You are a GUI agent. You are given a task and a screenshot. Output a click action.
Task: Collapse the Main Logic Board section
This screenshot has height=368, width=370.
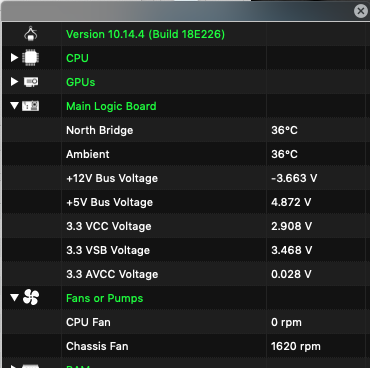click(14, 106)
